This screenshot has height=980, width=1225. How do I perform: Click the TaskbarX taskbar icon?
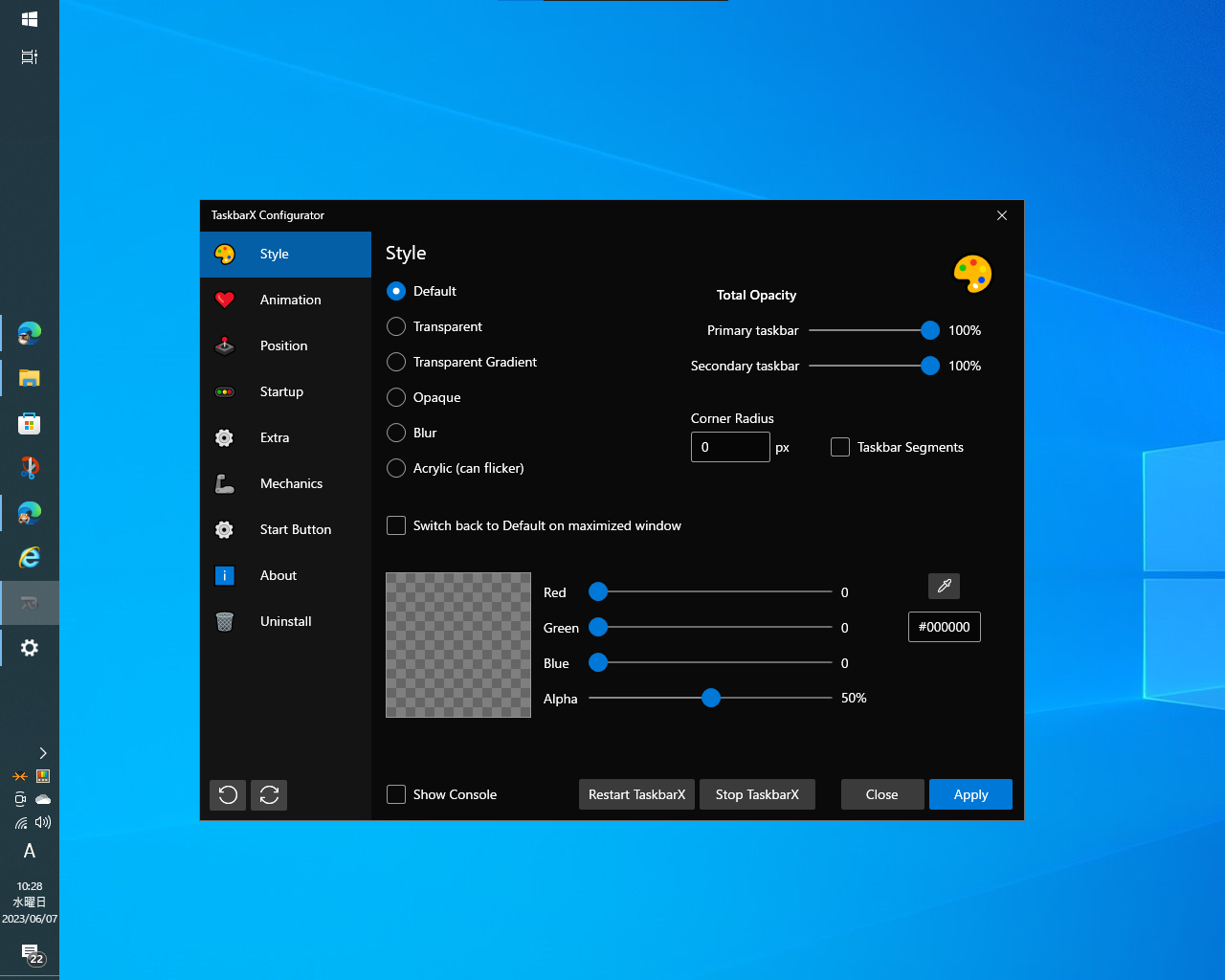30,603
